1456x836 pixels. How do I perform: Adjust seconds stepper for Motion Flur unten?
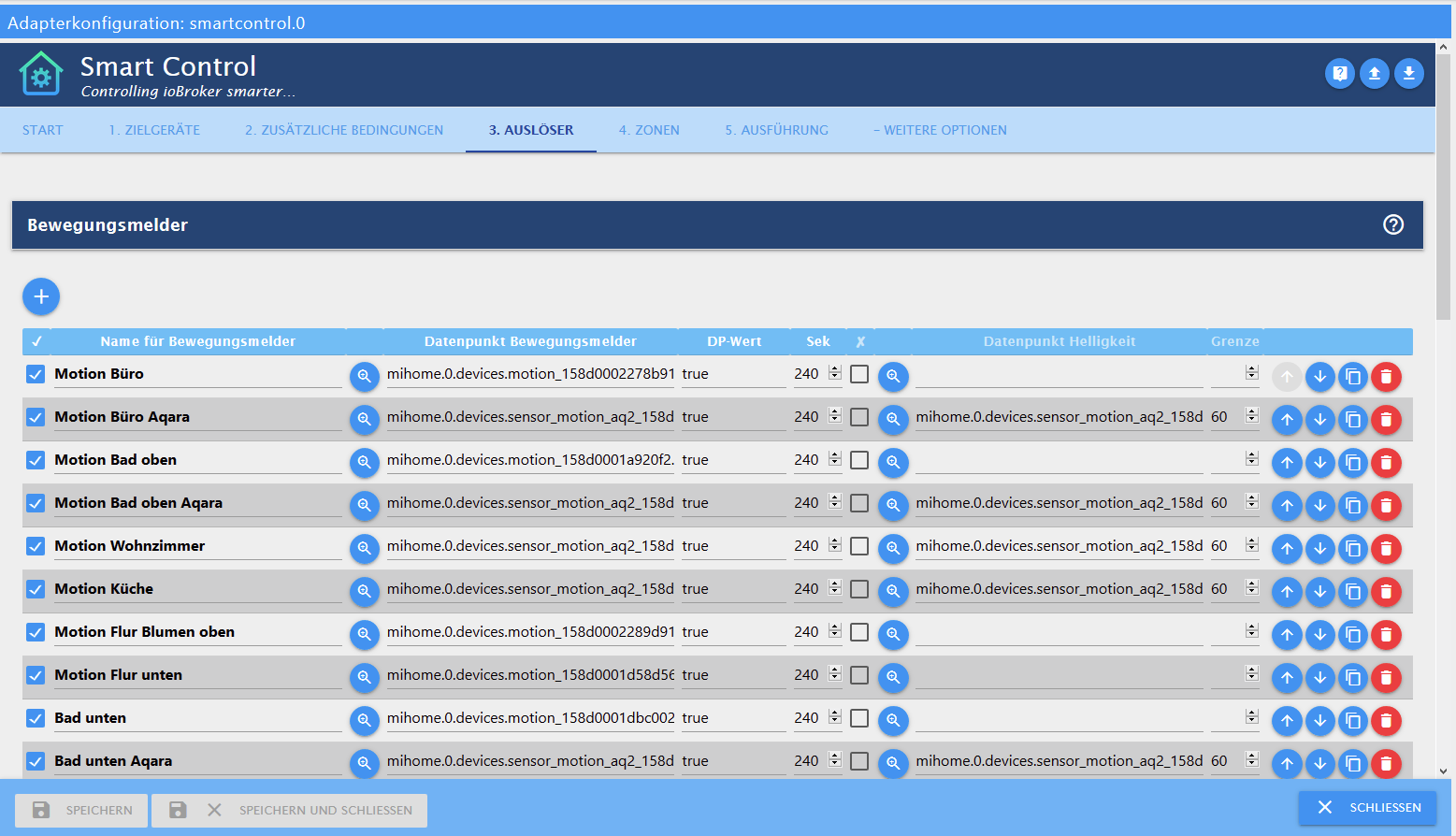(x=835, y=674)
